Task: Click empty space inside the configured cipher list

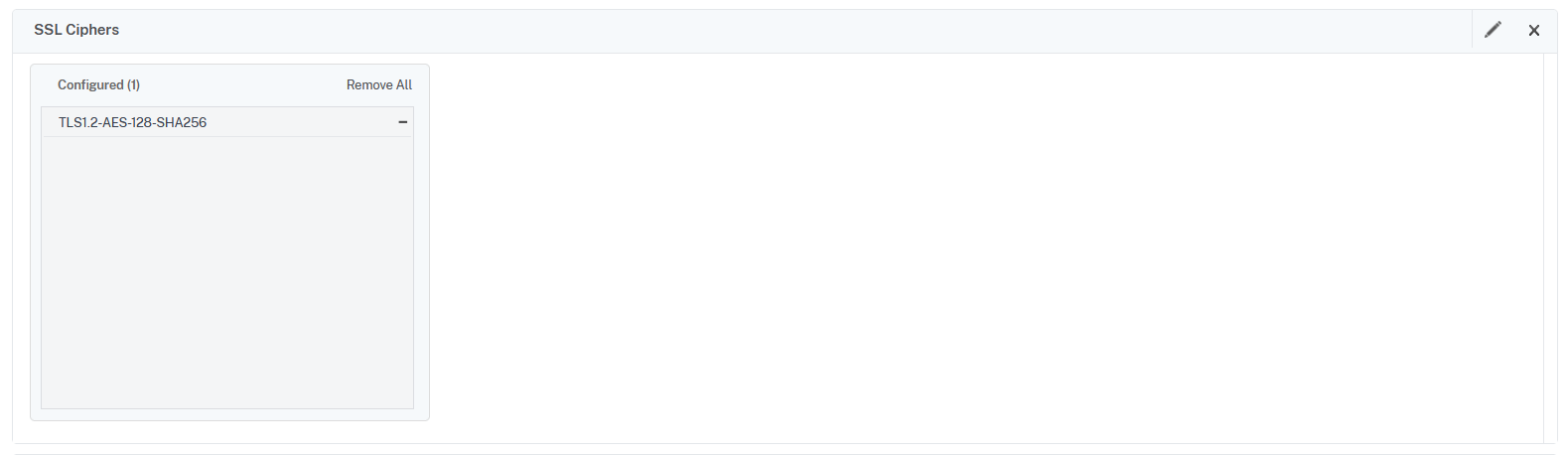Action: click(x=226, y=268)
